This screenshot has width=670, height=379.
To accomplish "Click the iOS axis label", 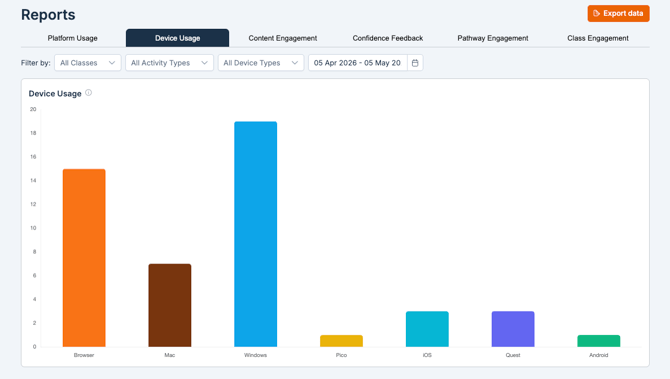I will click(x=427, y=355).
